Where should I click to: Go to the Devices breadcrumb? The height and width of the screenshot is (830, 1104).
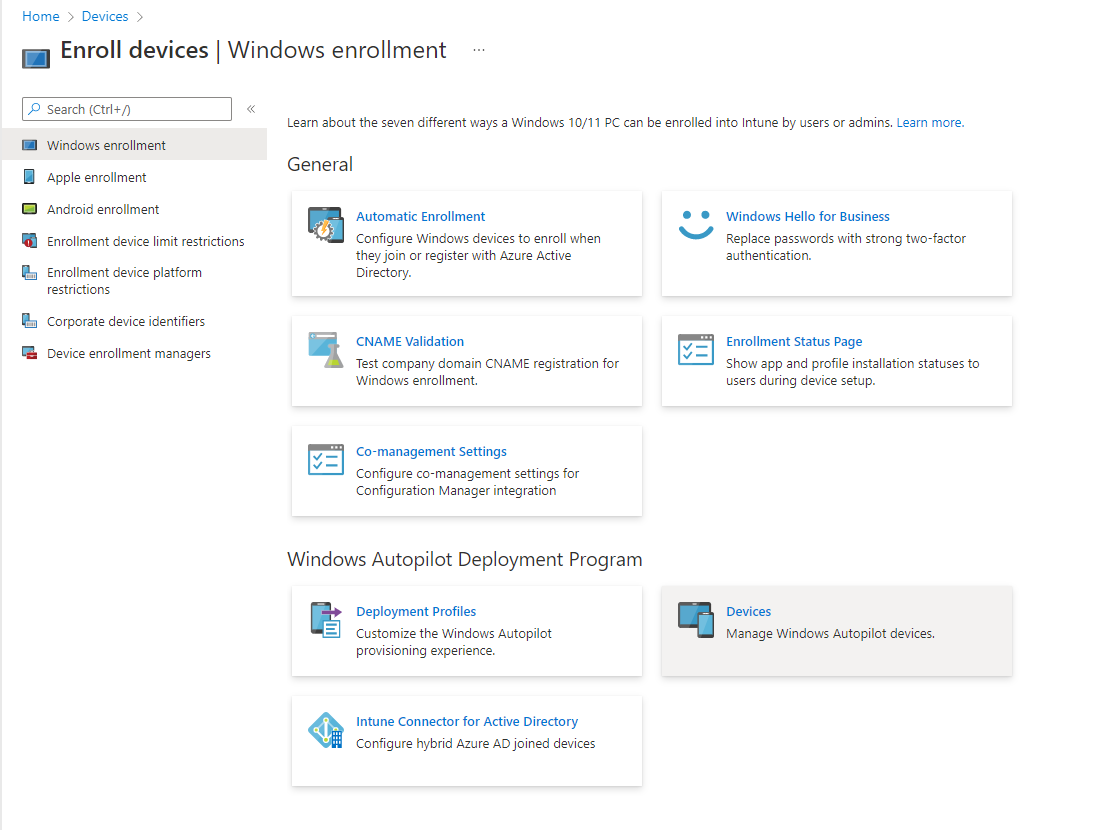(105, 16)
